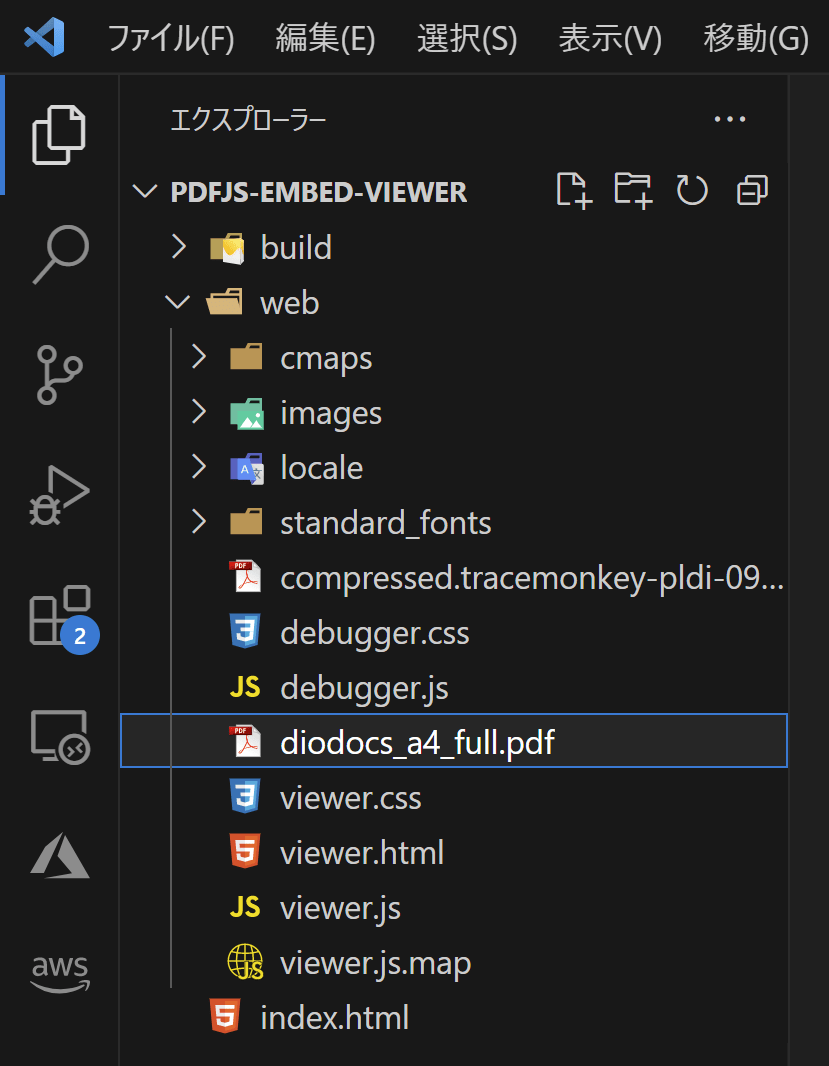The width and height of the screenshot is (829, 1066).
Task: Refresh the Explorer file tree
Action: 692,190
